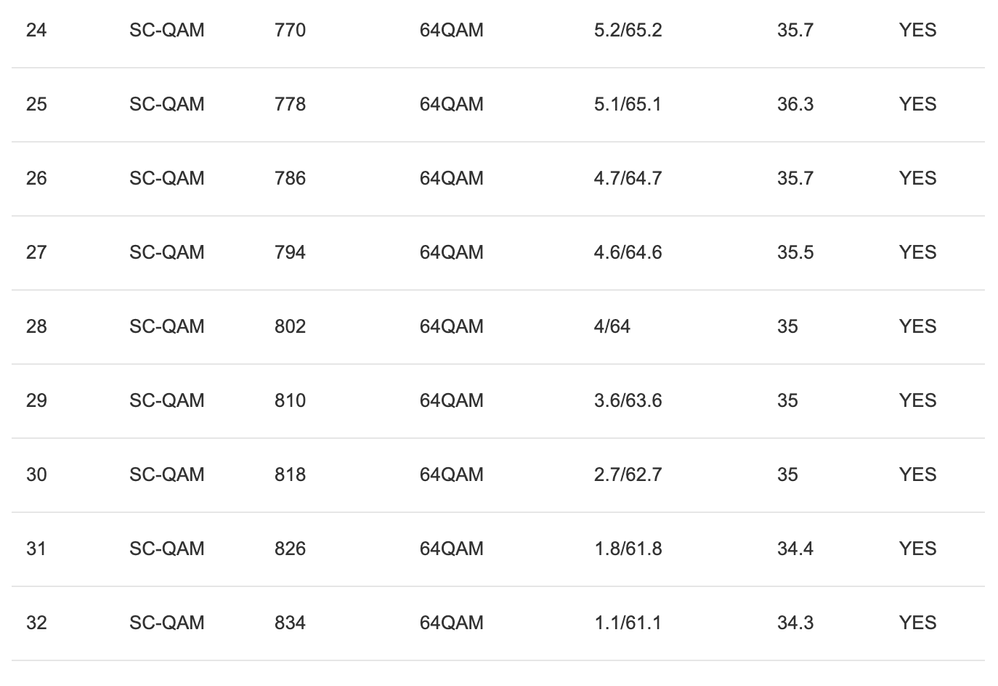
Task: Select the 770 frequency value
Action: coord(290,30)
